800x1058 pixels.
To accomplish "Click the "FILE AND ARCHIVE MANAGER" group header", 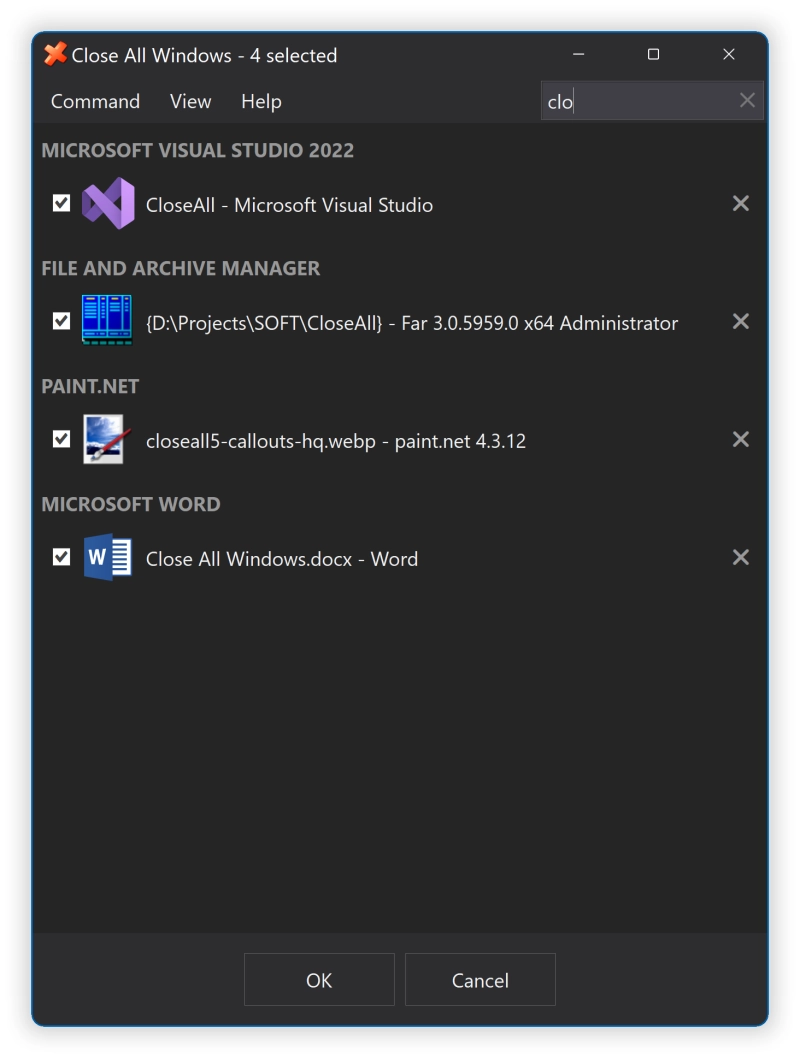I will coord(181,268).
